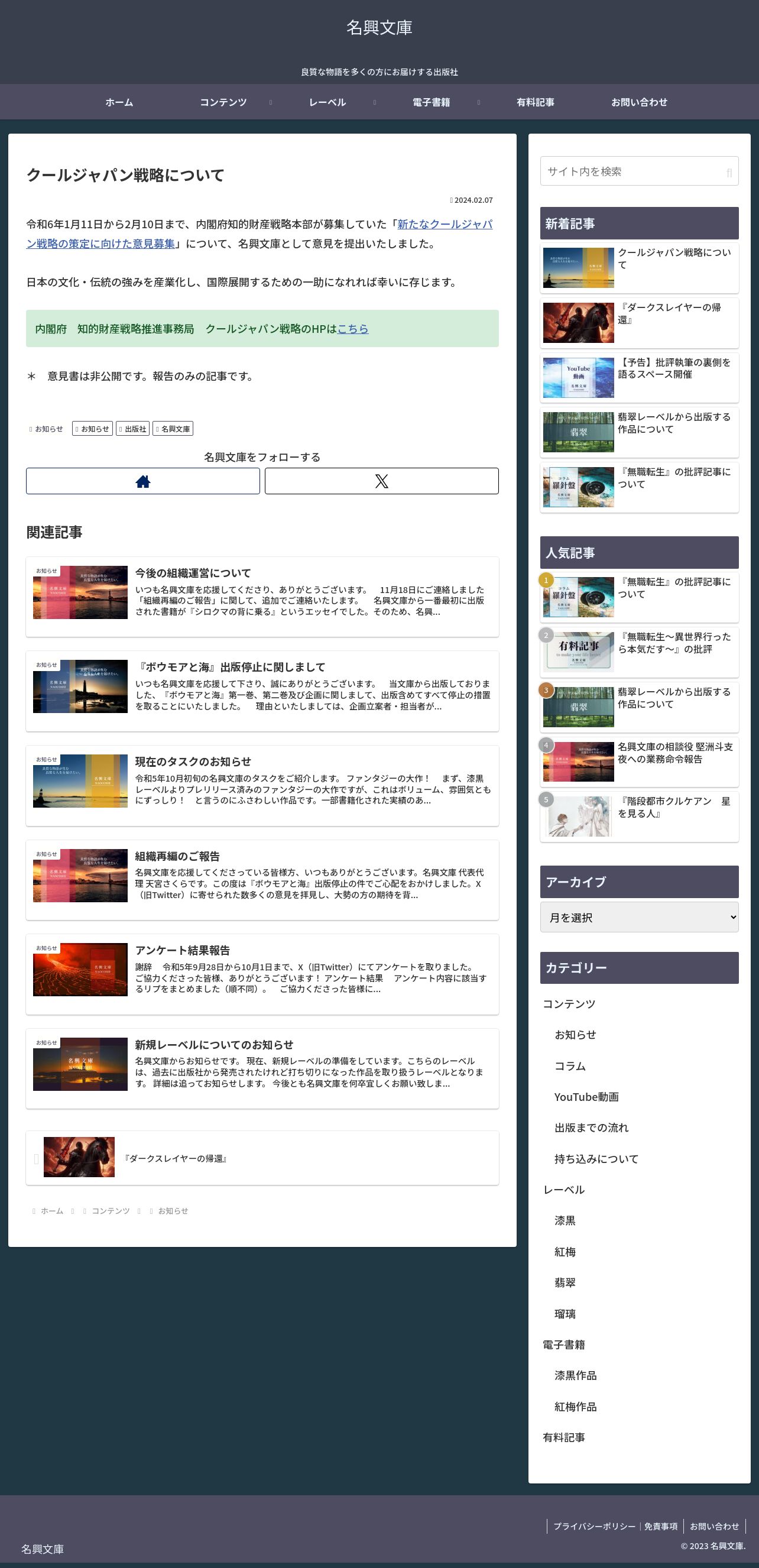Expand the レーベル menu arrow

(x=374, y=102)
